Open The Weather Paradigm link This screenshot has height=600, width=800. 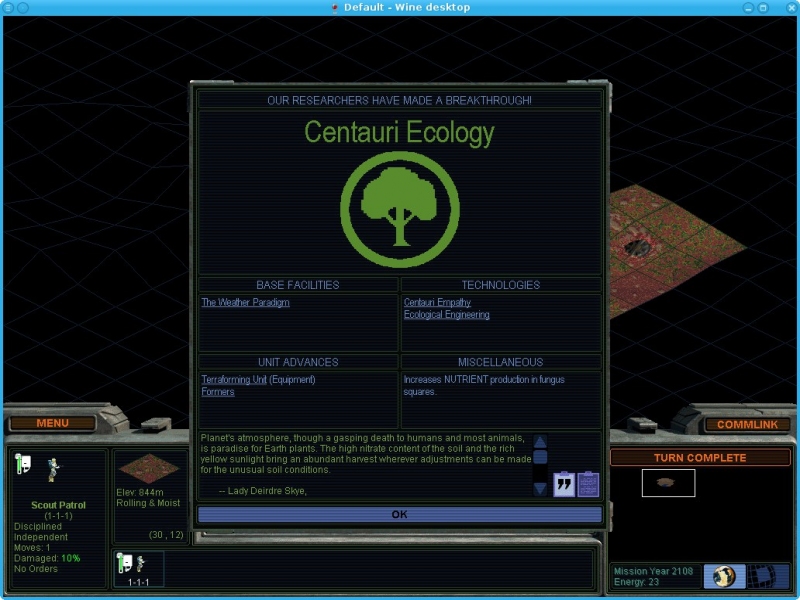point(245,302)
